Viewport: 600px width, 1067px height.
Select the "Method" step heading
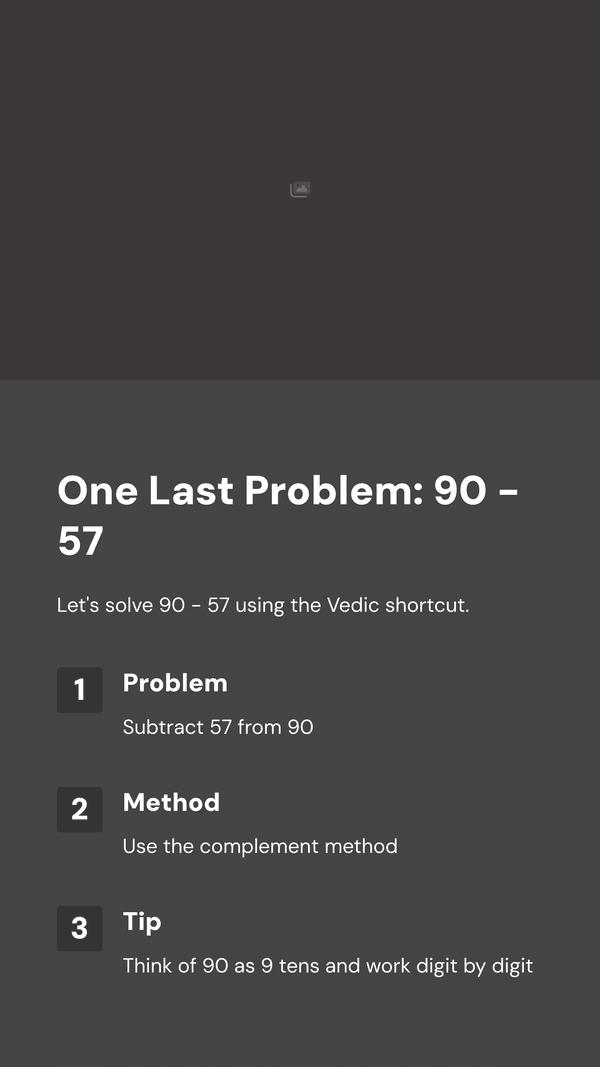tap(171, 802)
